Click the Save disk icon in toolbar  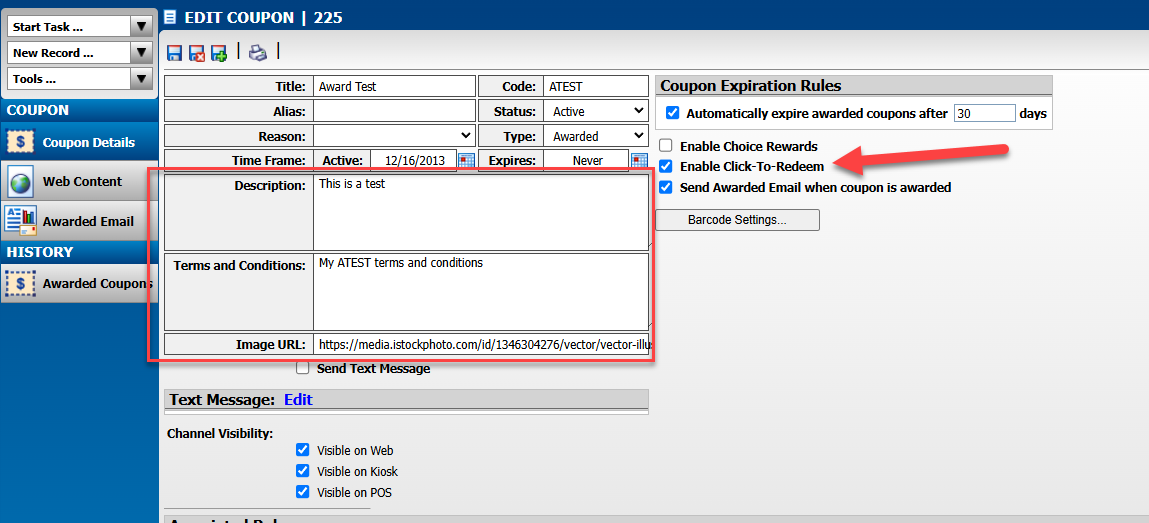click(x=175, y=53)
